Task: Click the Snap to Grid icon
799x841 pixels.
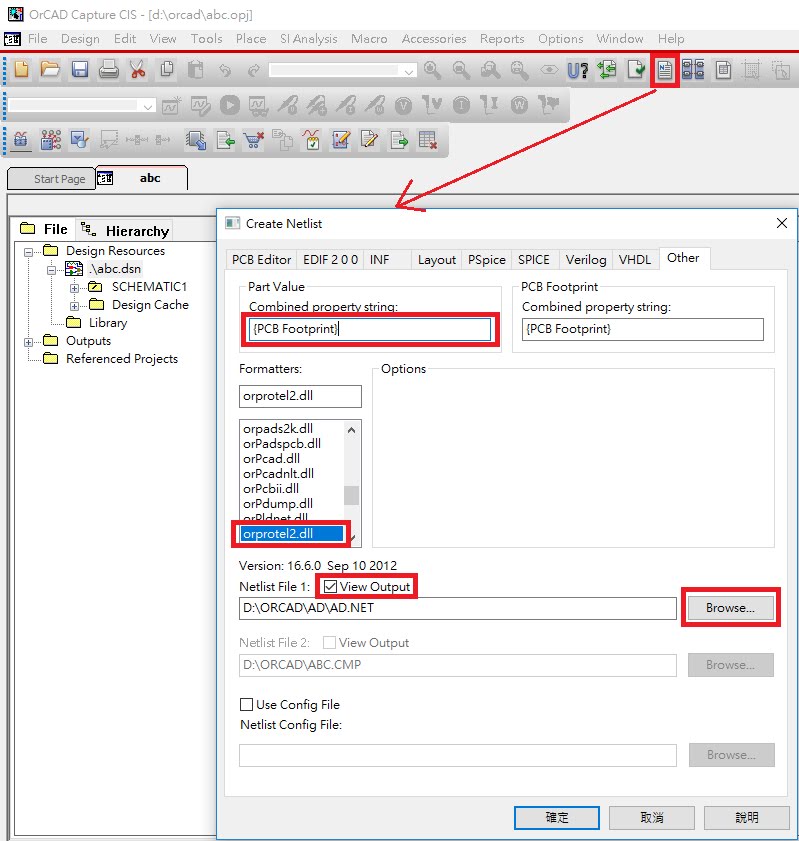Action: point(751,70)
